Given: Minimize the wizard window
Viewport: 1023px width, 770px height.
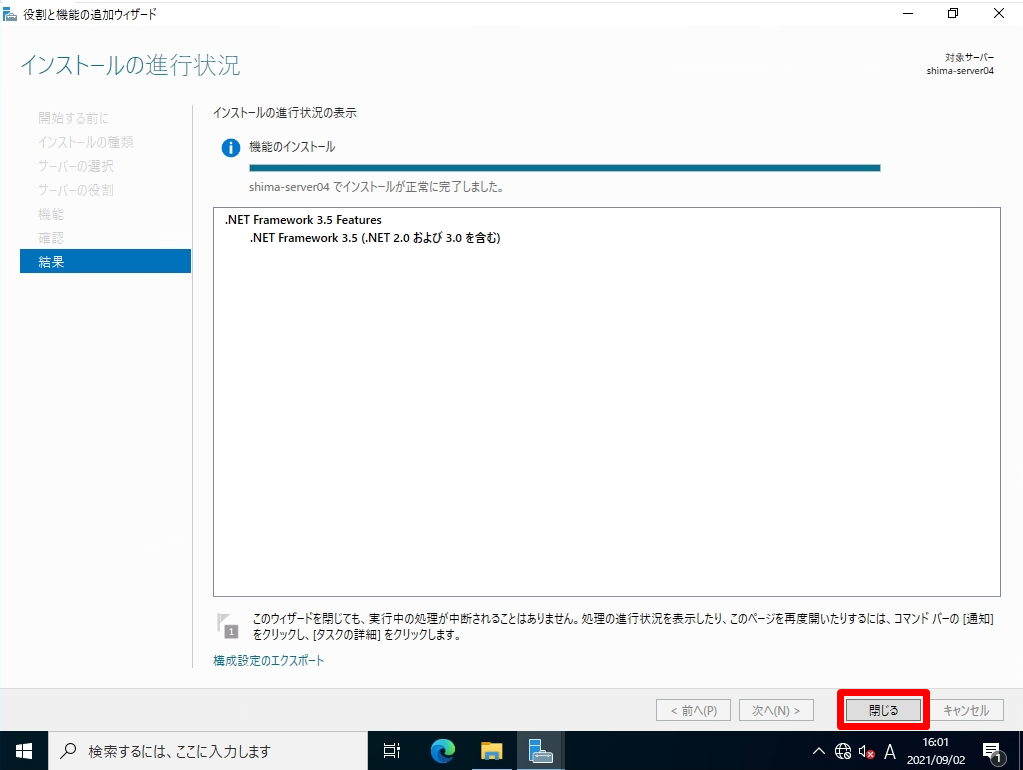Looking at the screenshot, I should point(908,13).
